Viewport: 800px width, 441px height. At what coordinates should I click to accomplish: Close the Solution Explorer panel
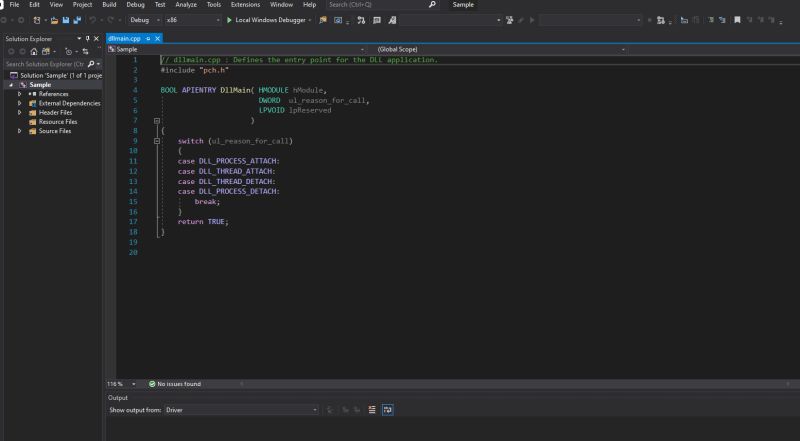[x=96, y=39]
